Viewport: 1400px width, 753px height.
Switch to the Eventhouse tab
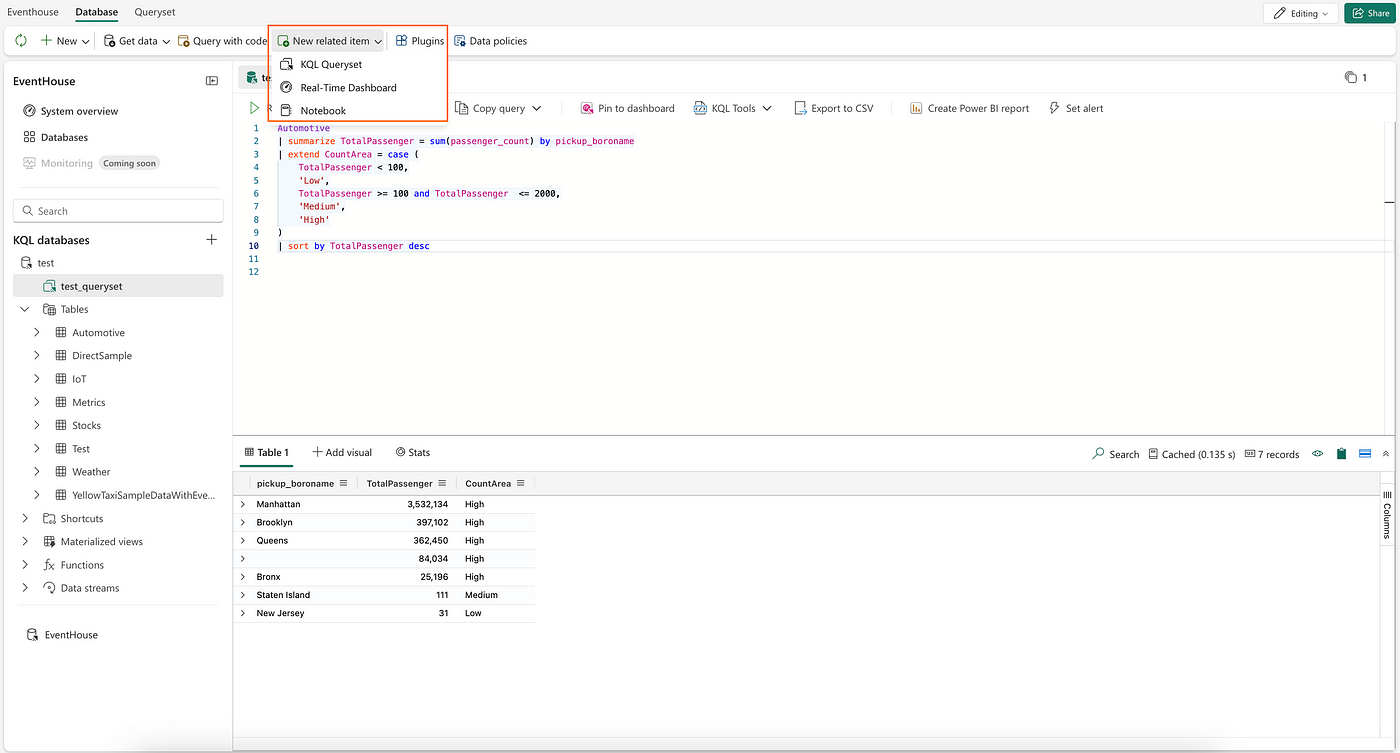click(33, 12)
